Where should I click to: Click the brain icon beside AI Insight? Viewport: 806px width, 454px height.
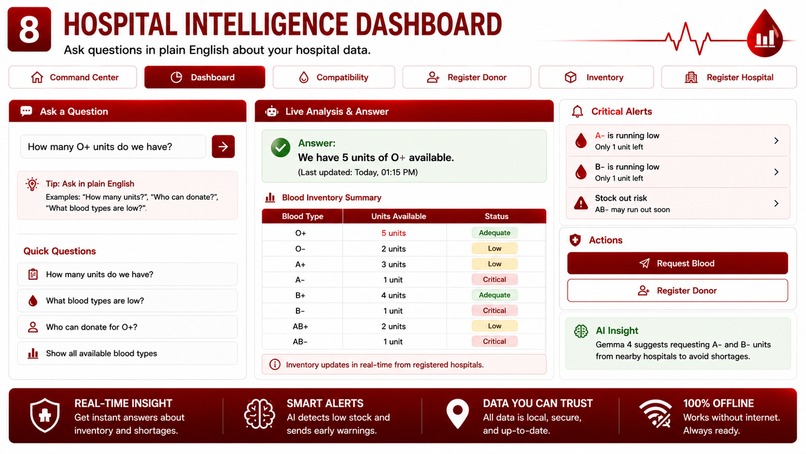[581, 331]
